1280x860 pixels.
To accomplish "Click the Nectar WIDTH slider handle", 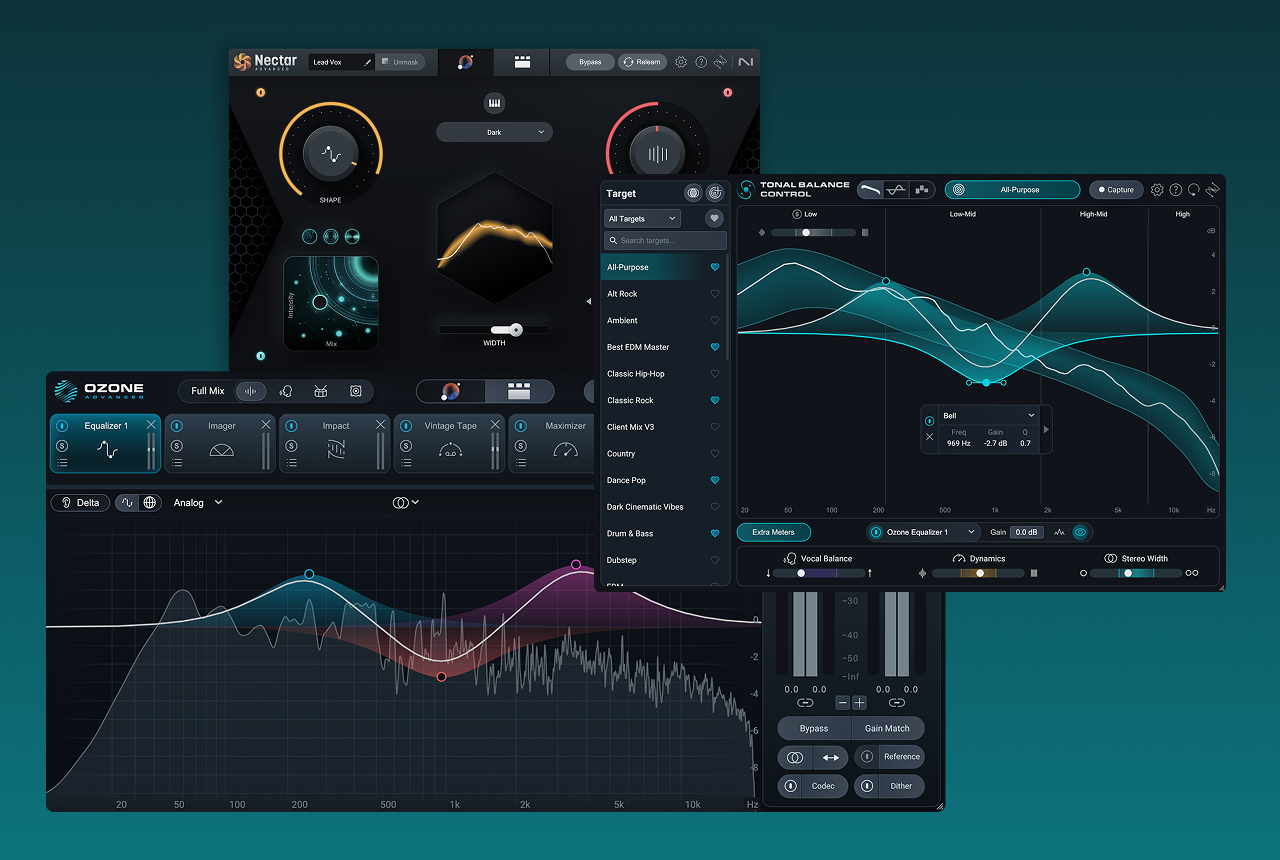I will pos(515,330).
